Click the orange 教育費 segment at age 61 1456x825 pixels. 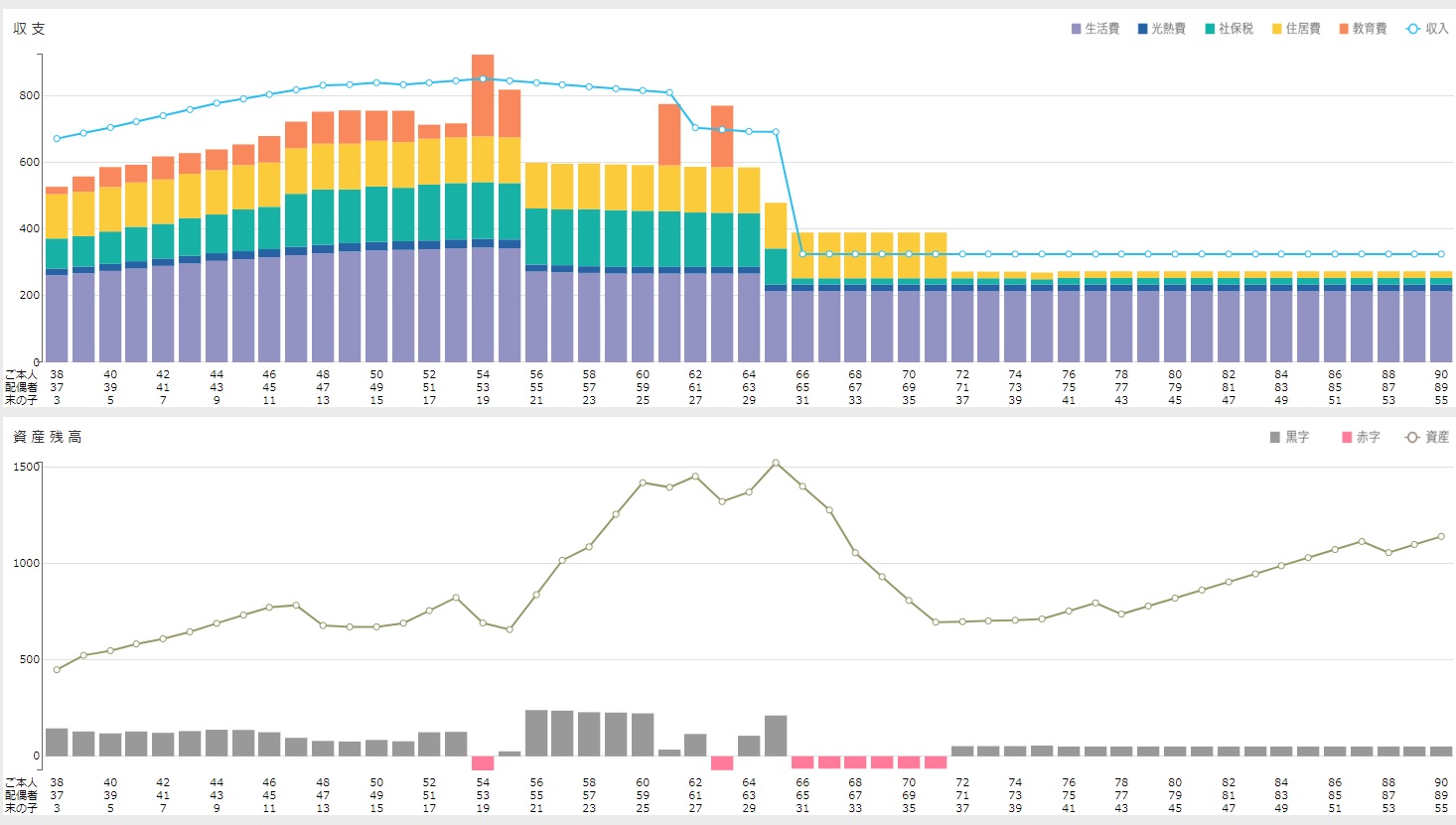(x=669, y=134)
